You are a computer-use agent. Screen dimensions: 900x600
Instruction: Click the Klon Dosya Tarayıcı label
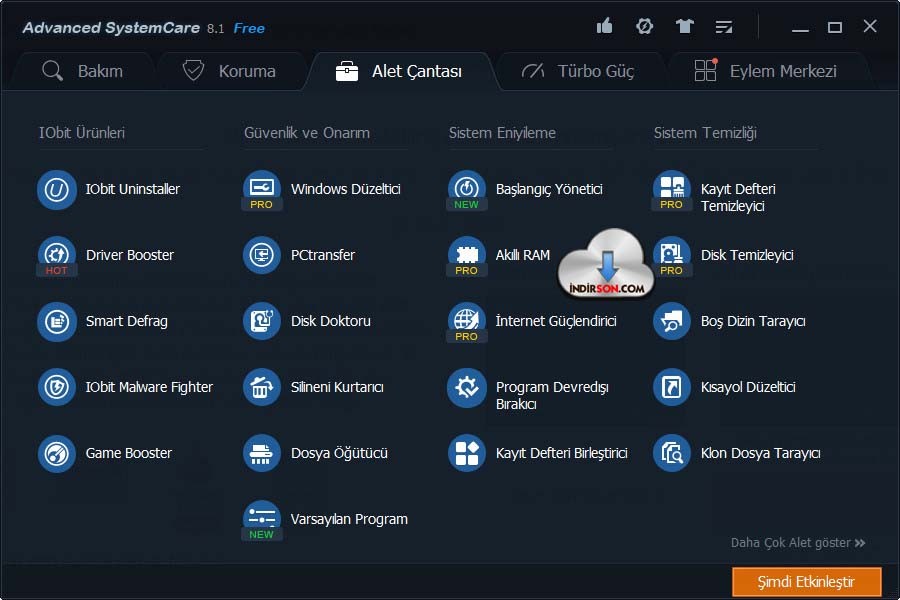[x=761, y=454]
